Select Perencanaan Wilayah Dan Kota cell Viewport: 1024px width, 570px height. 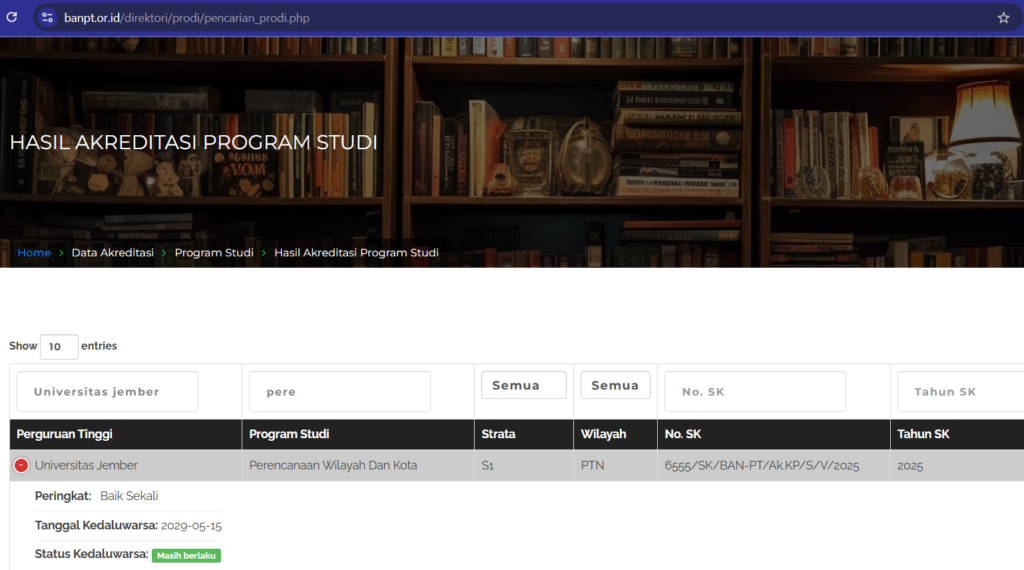(x=333, y=466)
